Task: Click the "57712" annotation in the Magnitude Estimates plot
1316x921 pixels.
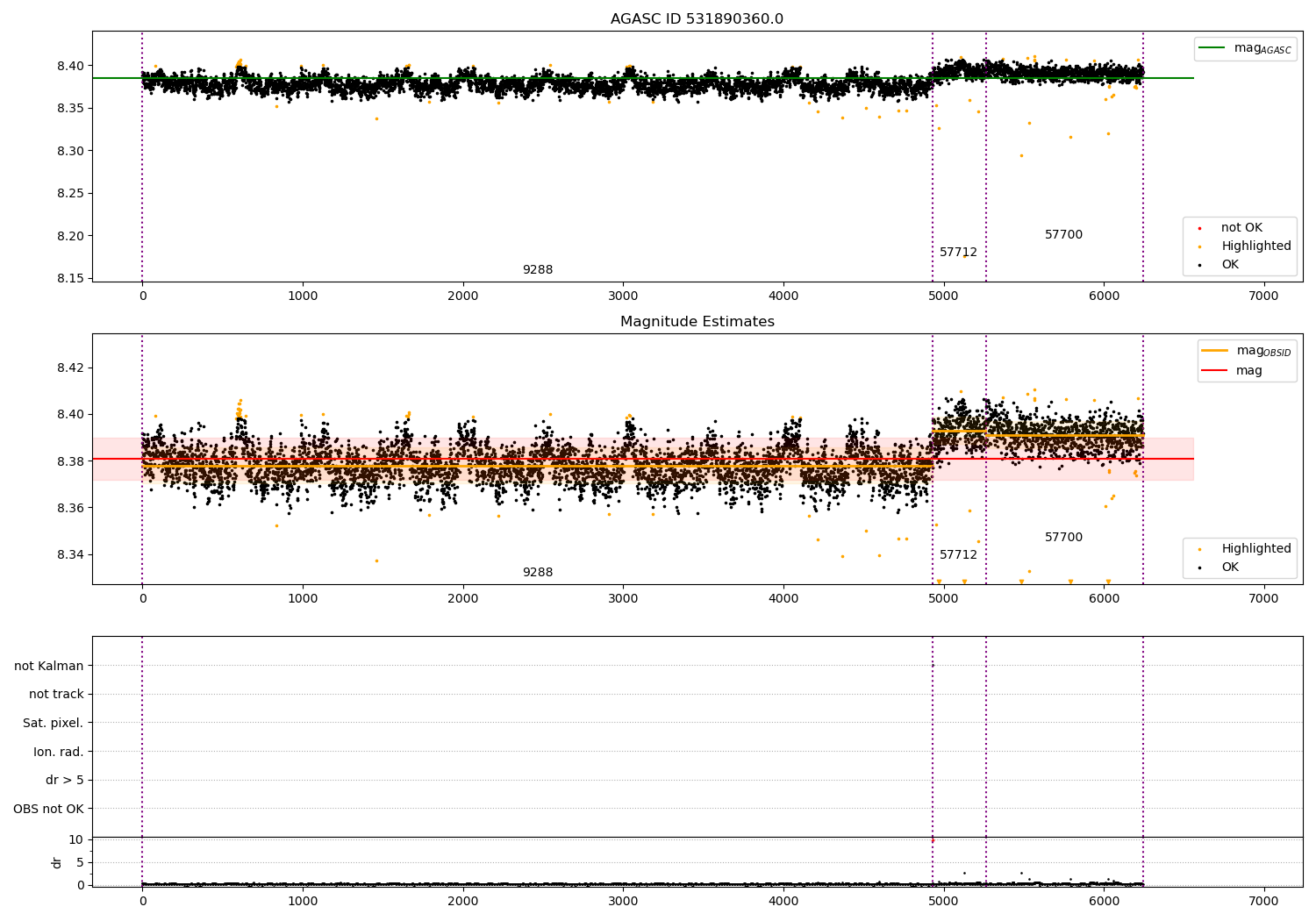Action: pyautogui.click(x=958, y=555)
